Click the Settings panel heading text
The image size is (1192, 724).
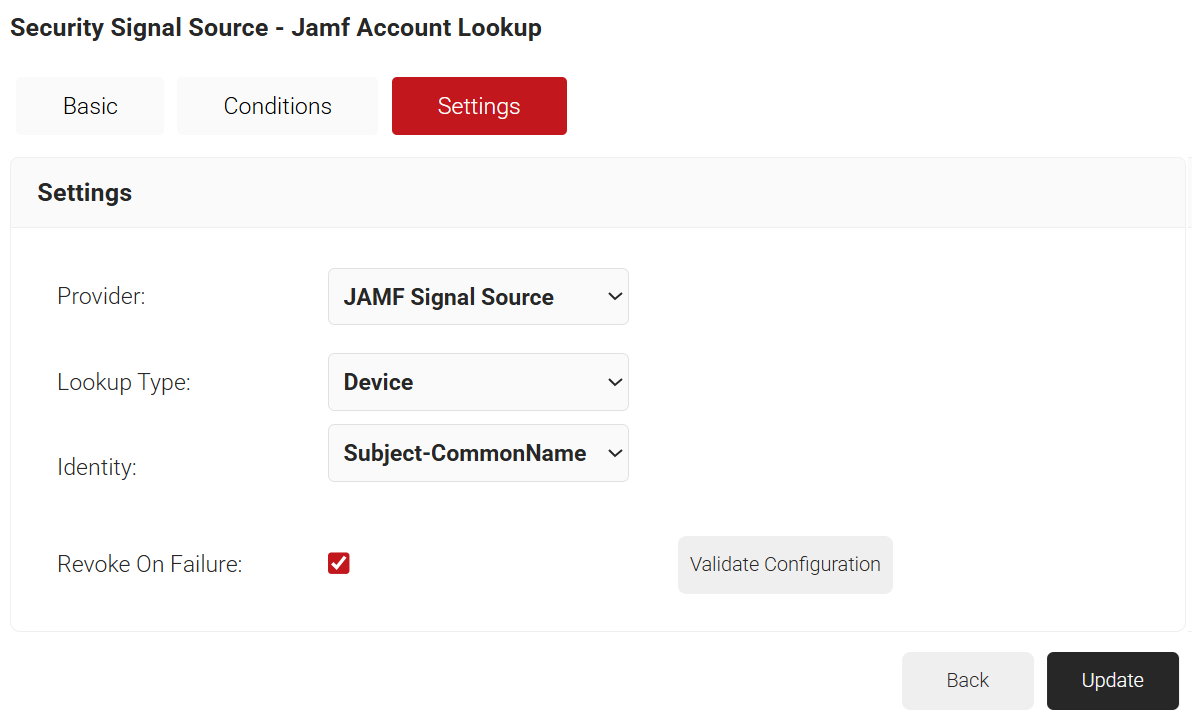(x=85, y=192)
